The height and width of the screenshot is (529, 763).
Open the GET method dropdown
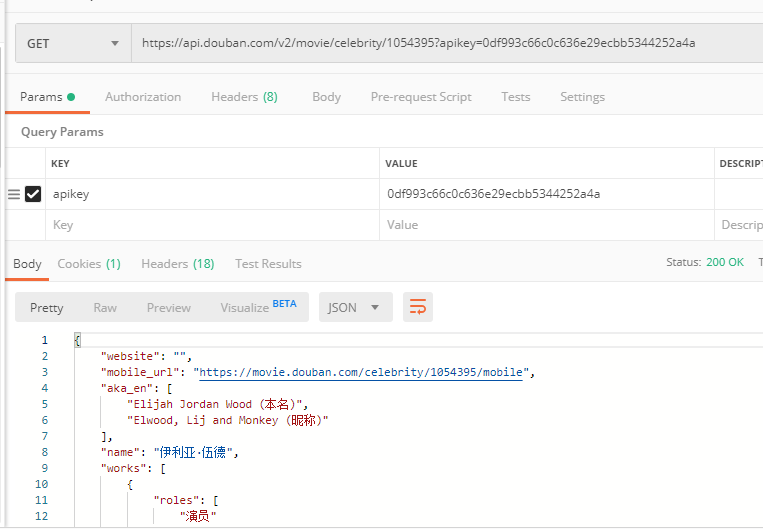[x=73, y=43]
